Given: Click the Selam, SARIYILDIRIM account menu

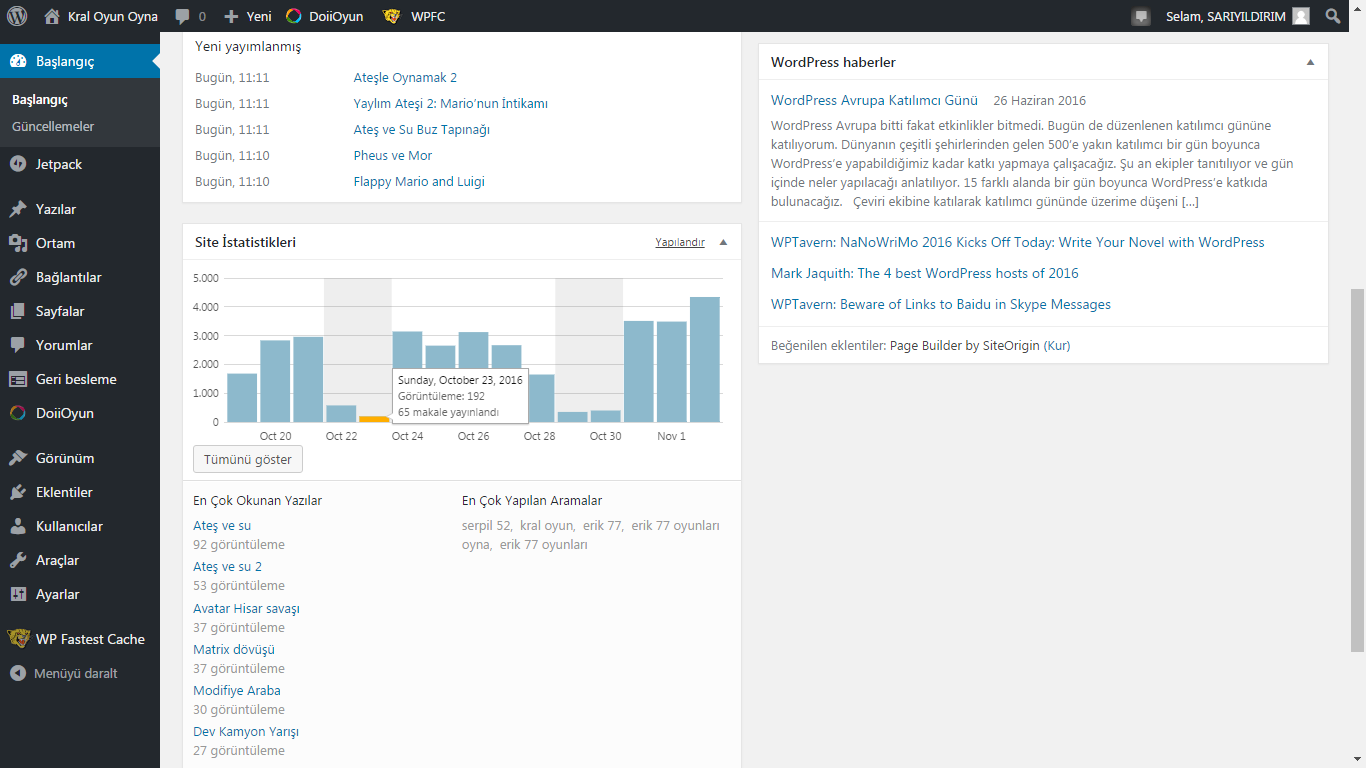Looking at the screenshot, I should 1238,16.
